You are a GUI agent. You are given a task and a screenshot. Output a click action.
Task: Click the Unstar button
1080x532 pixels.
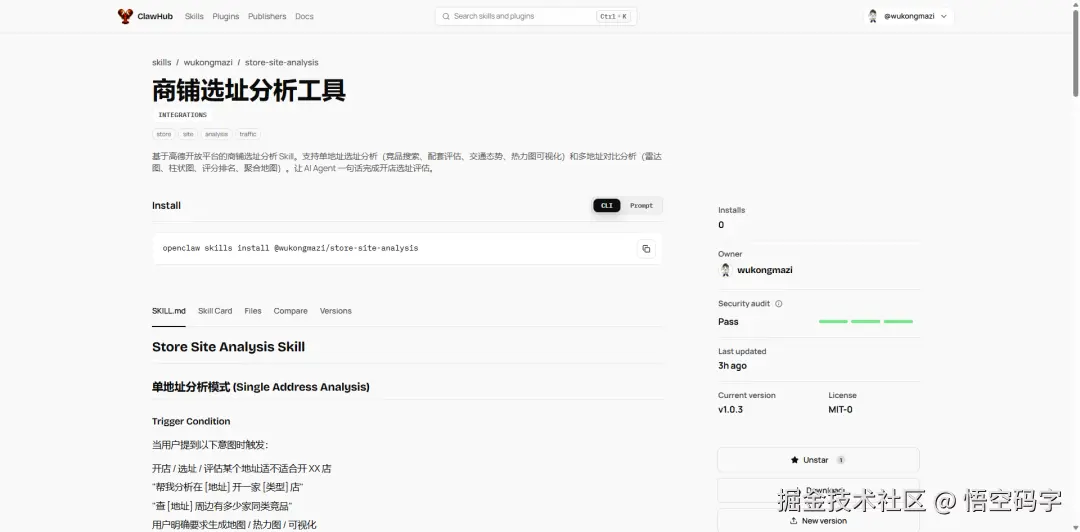pyautogui.click(x=818, y=460)
